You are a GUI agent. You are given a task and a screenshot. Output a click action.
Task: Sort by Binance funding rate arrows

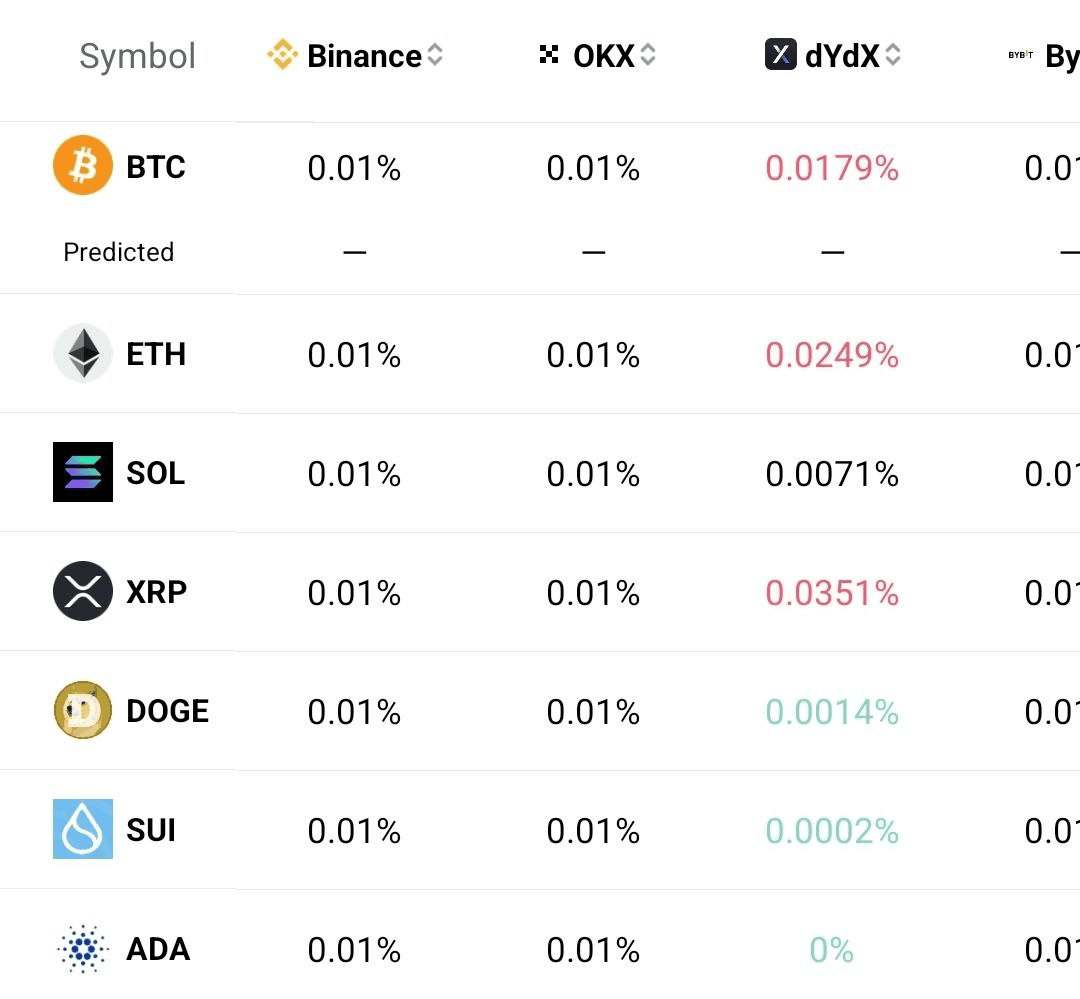coord(435,54)
